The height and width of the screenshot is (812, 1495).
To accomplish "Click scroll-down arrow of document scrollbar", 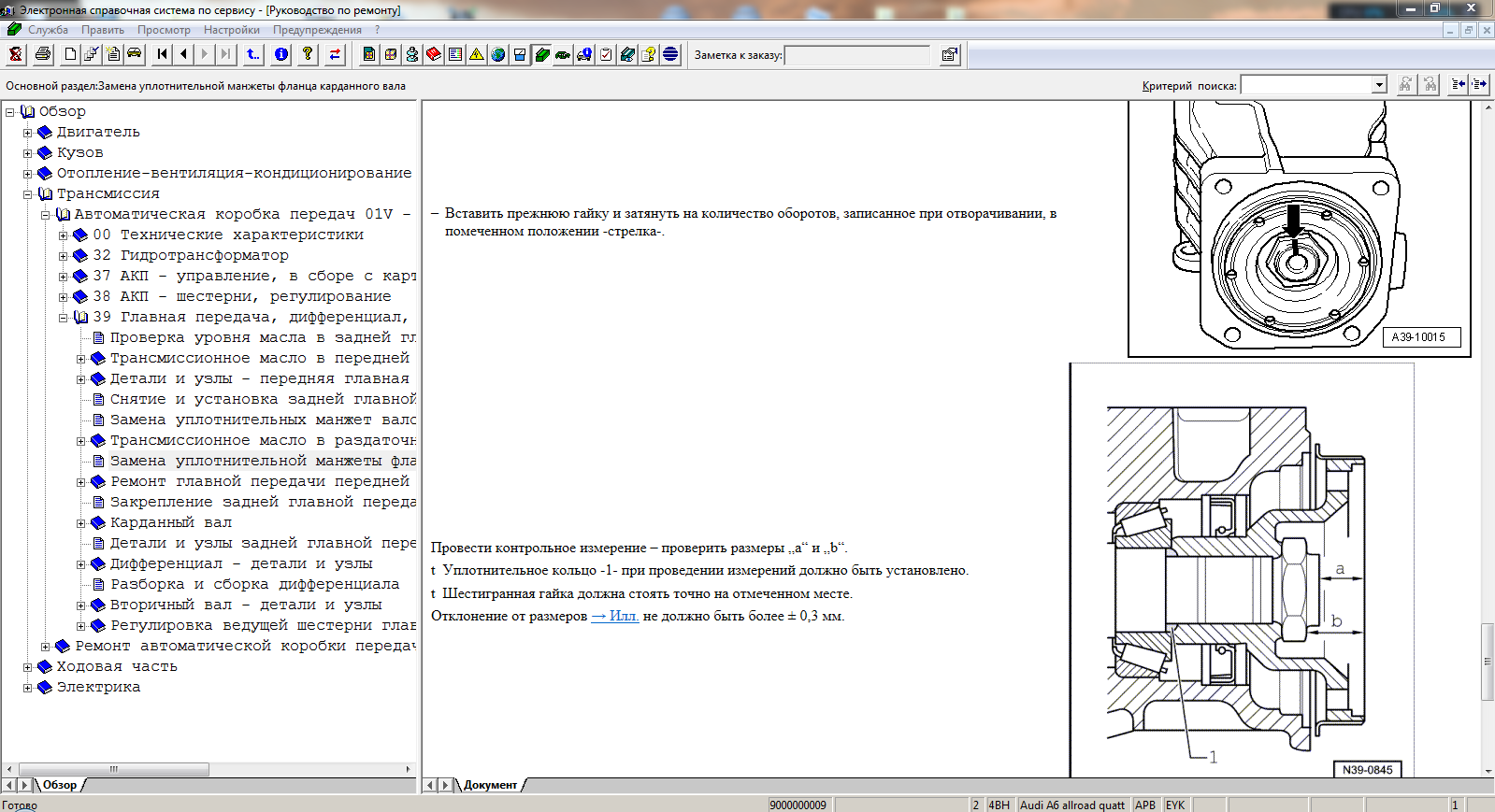I will tap(1488, 771).
